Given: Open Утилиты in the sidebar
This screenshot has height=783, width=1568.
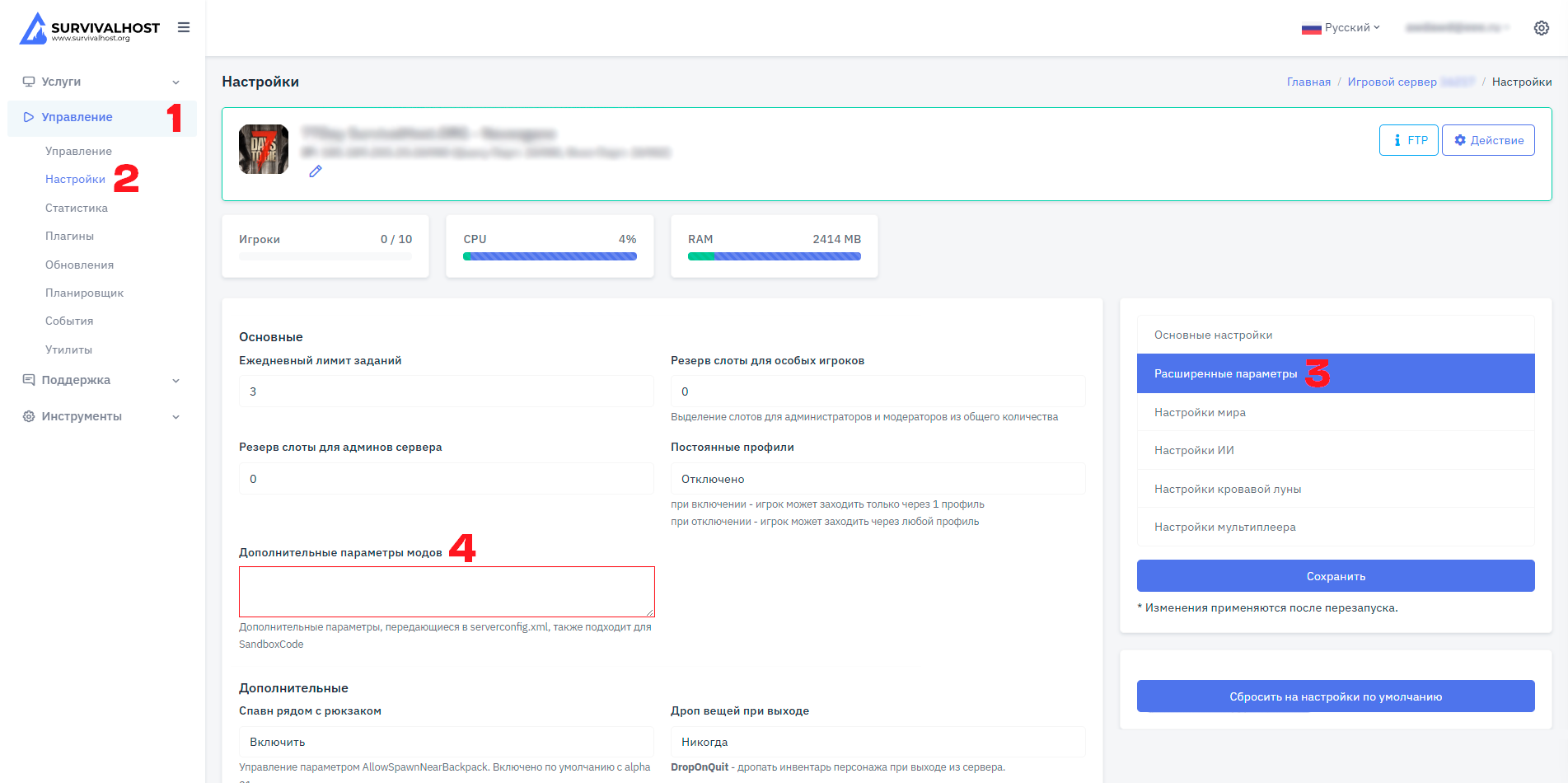Looking at the screenshot, I should click(x=68, y=349).
